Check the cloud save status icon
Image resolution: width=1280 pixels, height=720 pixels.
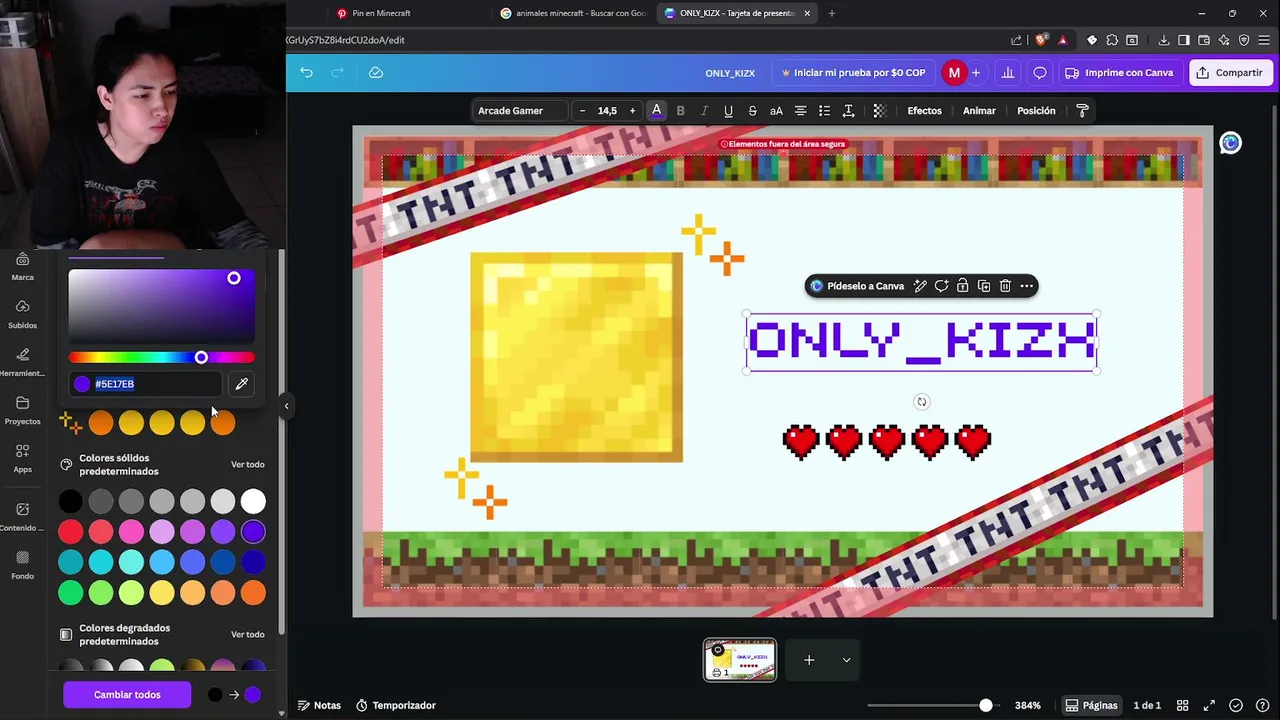point(376,72)
